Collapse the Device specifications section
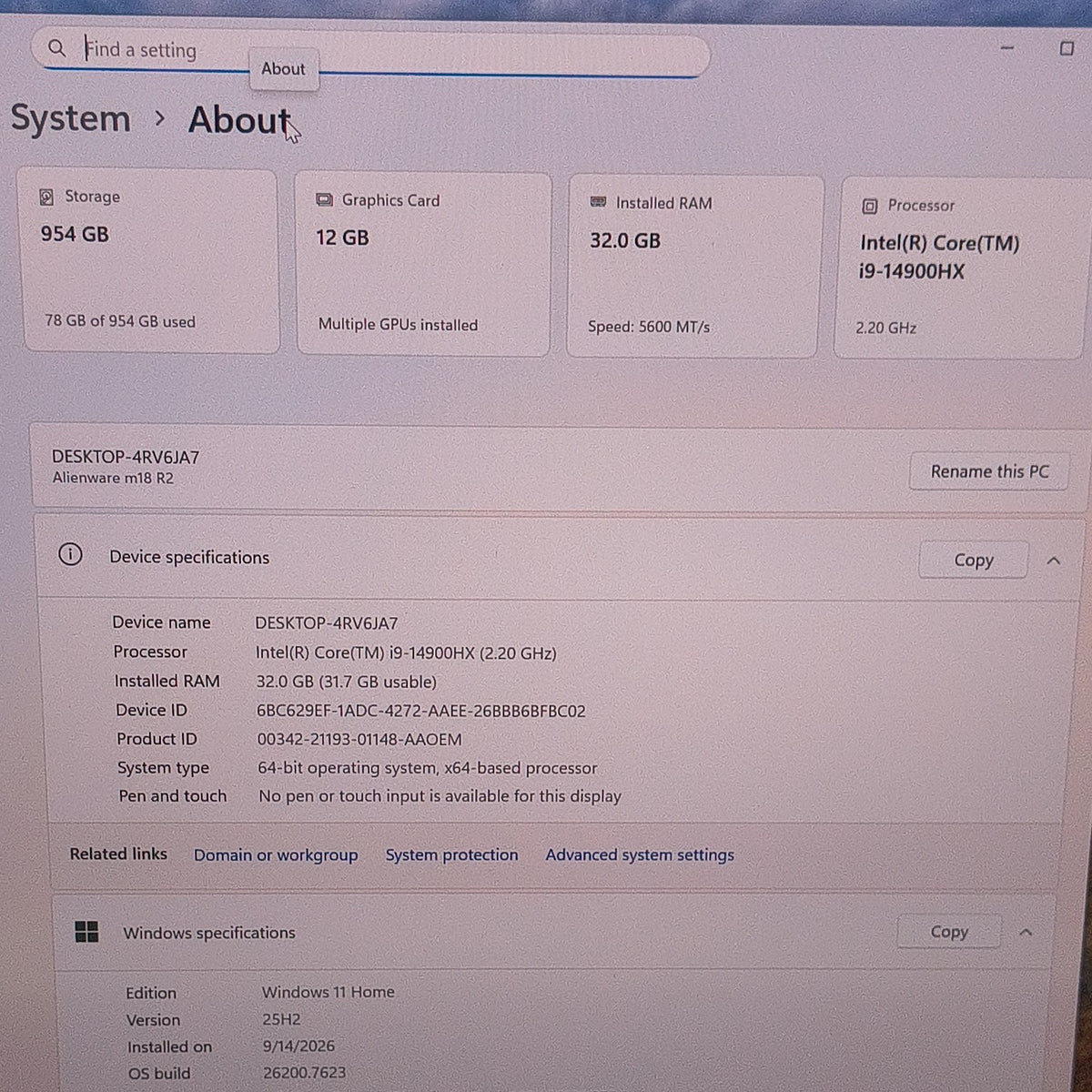 coord(1054,561)
